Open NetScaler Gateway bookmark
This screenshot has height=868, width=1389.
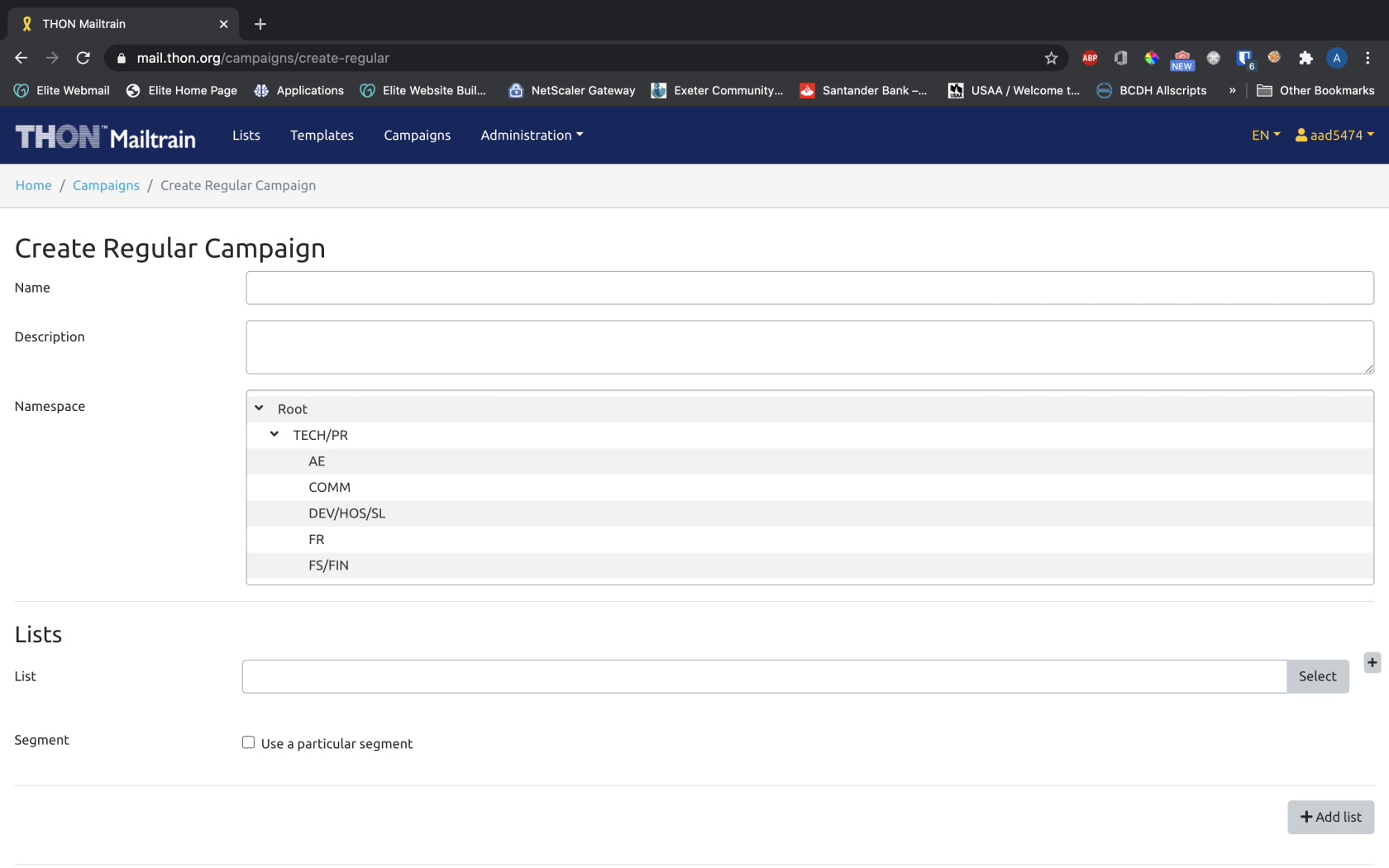[x=571, y=90]
